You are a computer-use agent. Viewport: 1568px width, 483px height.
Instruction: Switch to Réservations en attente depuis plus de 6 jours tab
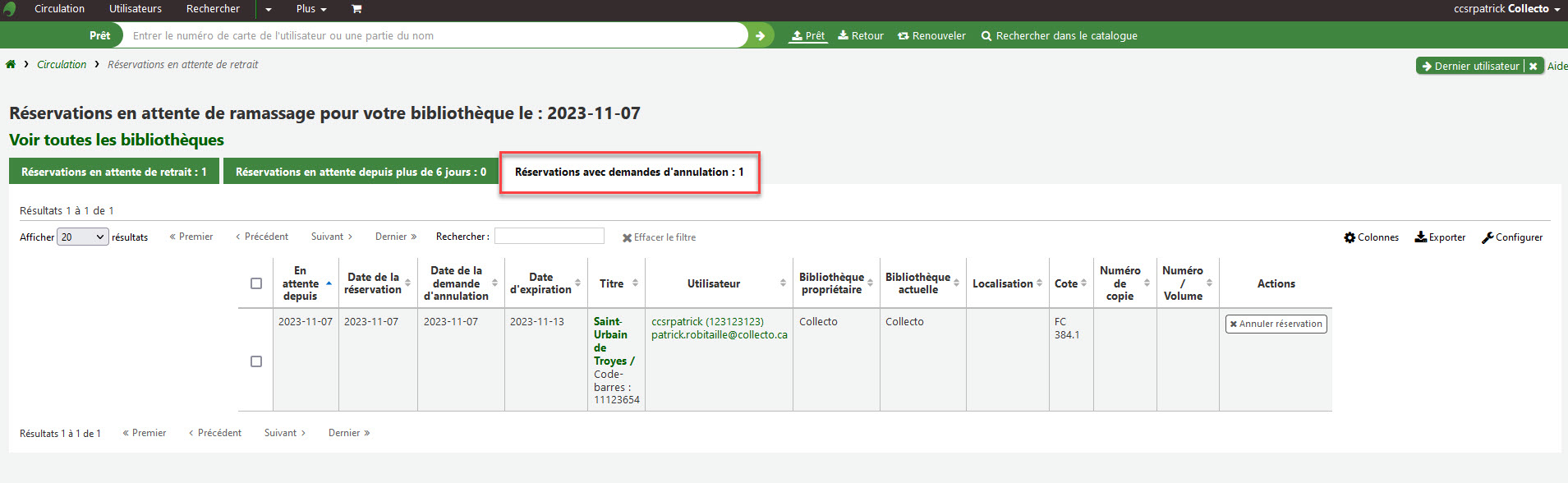(361, 172)
